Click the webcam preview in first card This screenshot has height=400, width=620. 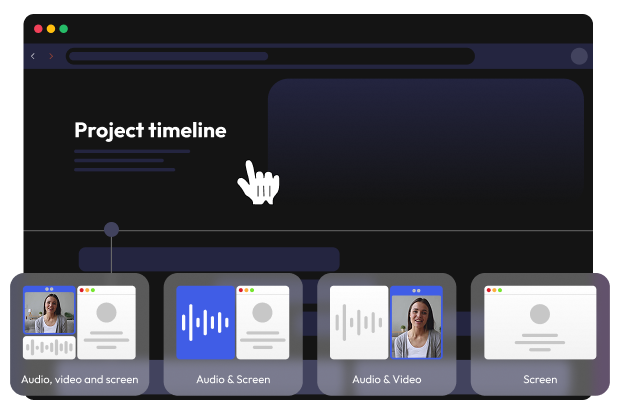[49, 312]
